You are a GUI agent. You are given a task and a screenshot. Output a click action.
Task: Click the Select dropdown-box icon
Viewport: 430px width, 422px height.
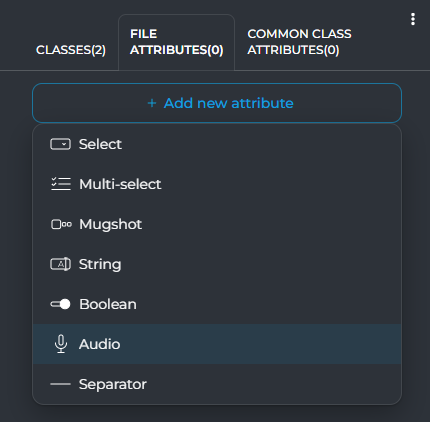[x=60, y=144]
